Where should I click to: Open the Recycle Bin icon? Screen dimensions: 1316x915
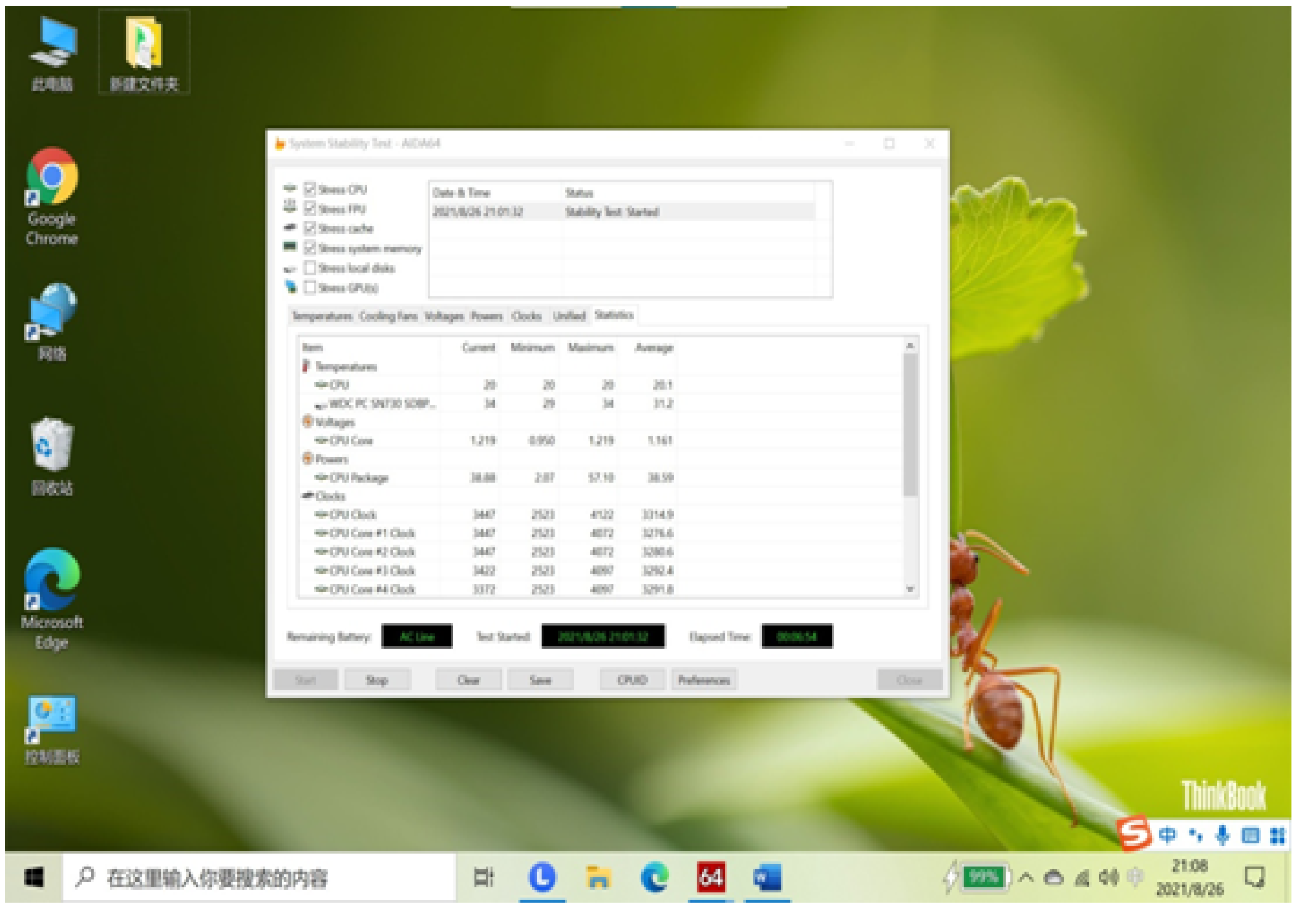point(52,456)
